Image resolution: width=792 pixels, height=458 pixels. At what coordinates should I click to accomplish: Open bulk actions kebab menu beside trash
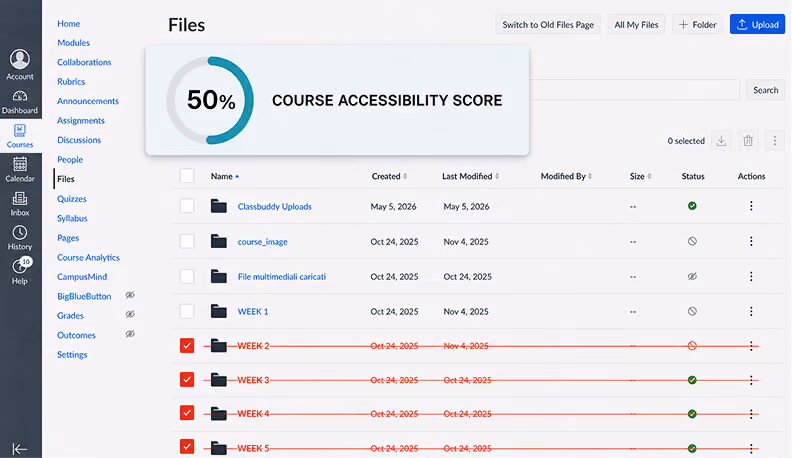point(775,141)
